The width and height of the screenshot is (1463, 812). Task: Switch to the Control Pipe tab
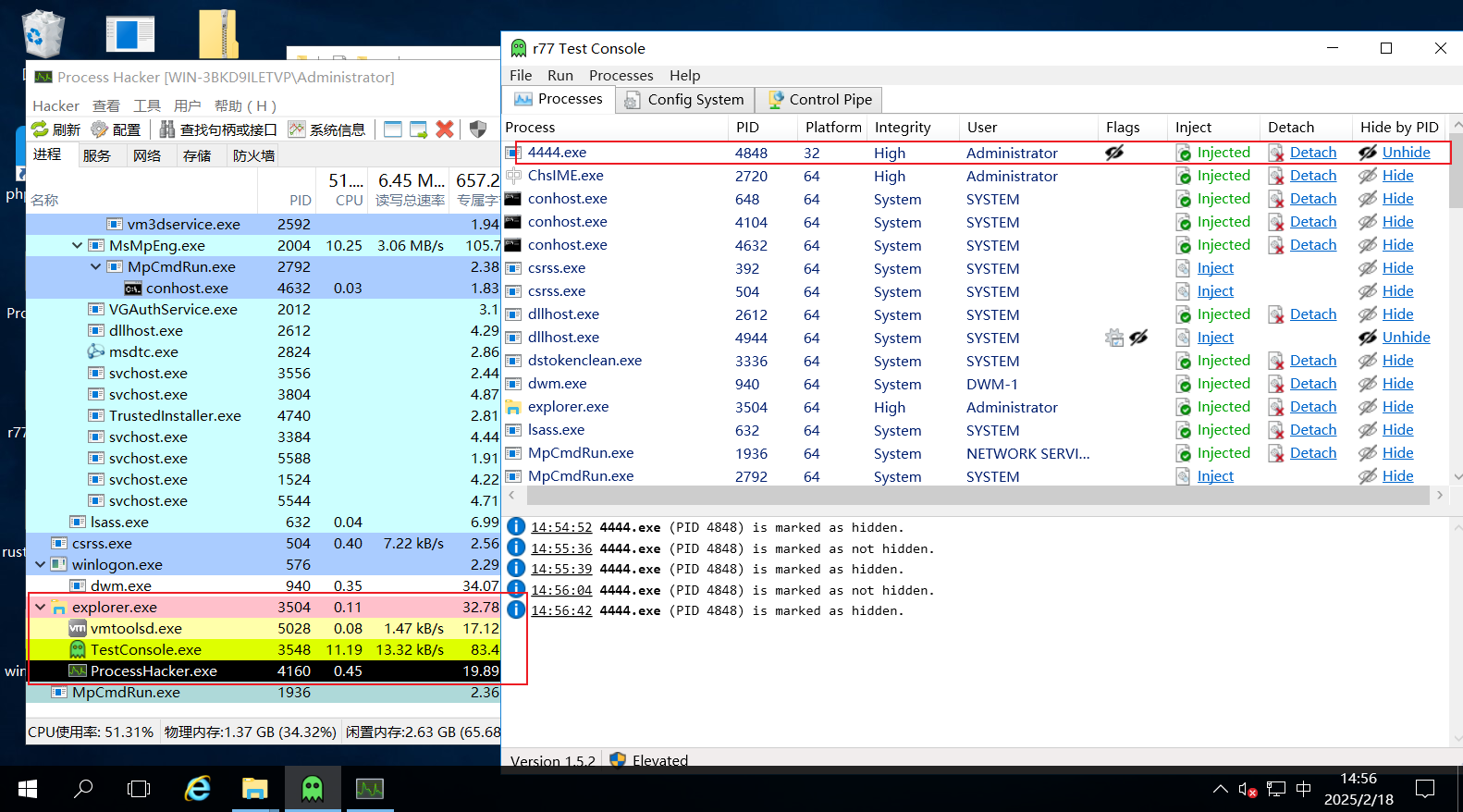click(819, 100)
